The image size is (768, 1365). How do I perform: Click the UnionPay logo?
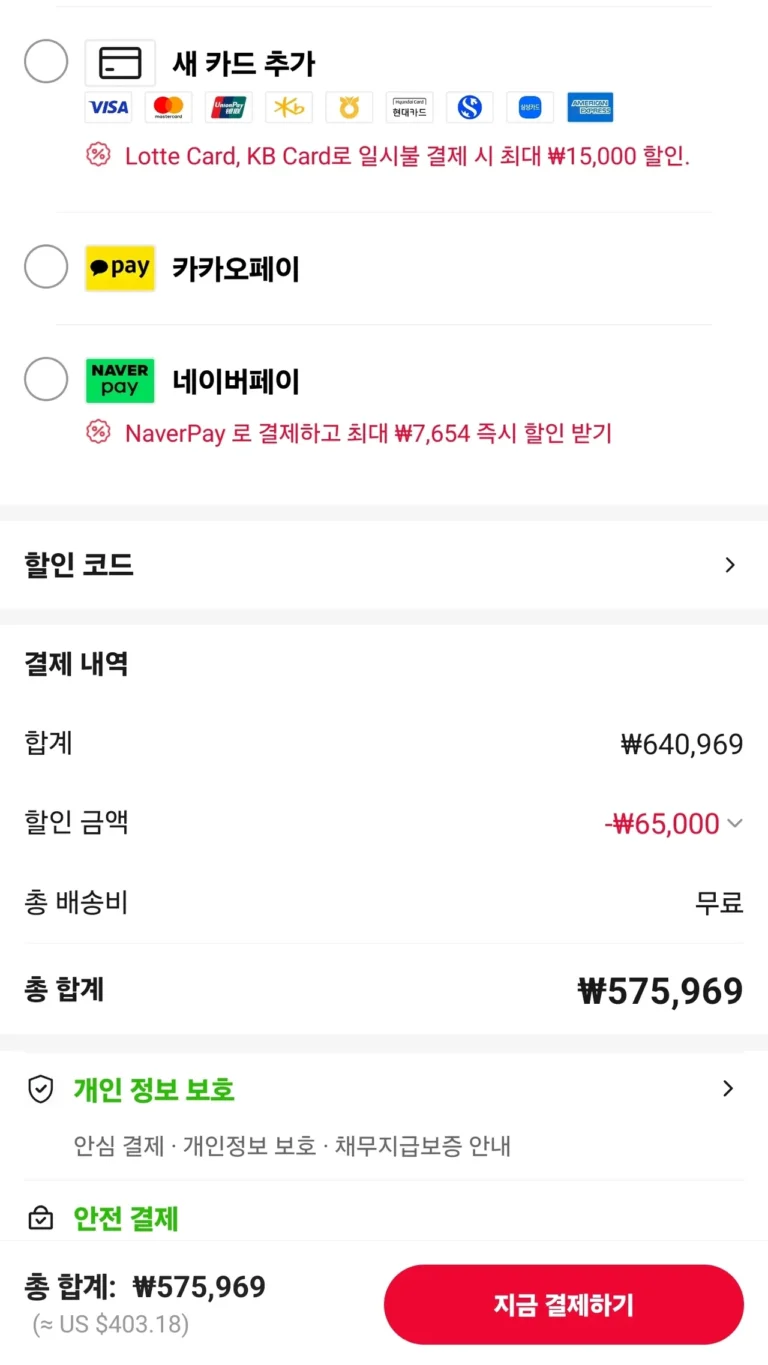pos(229,107)
